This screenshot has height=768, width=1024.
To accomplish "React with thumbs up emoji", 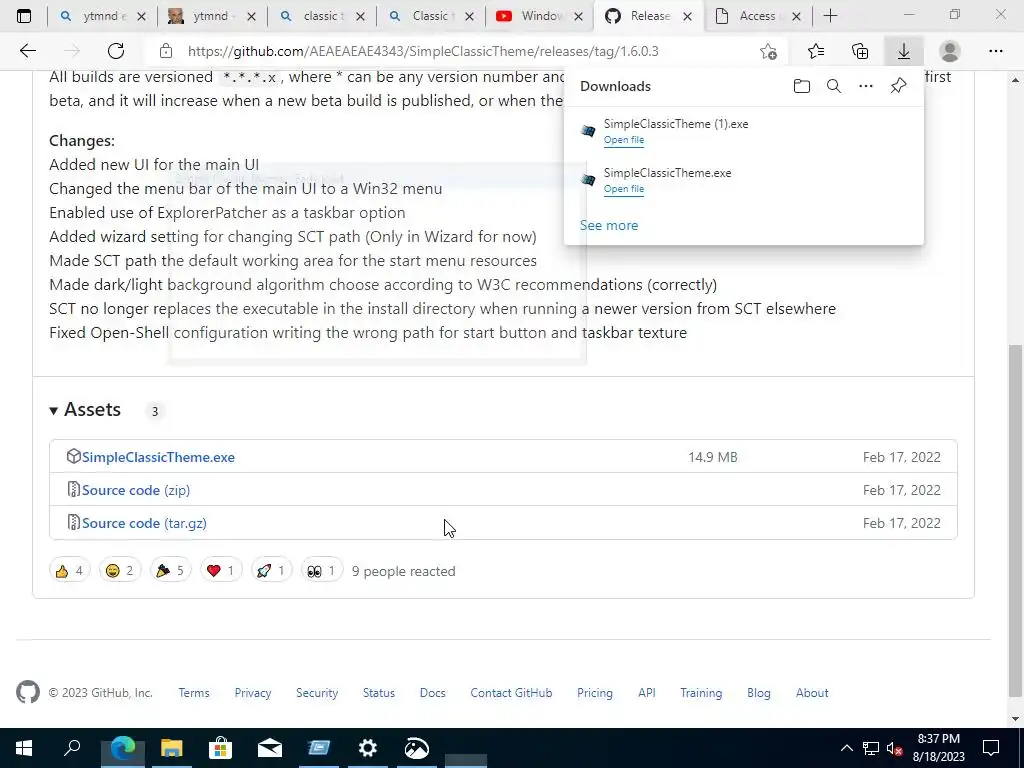I will coord(69,571).
